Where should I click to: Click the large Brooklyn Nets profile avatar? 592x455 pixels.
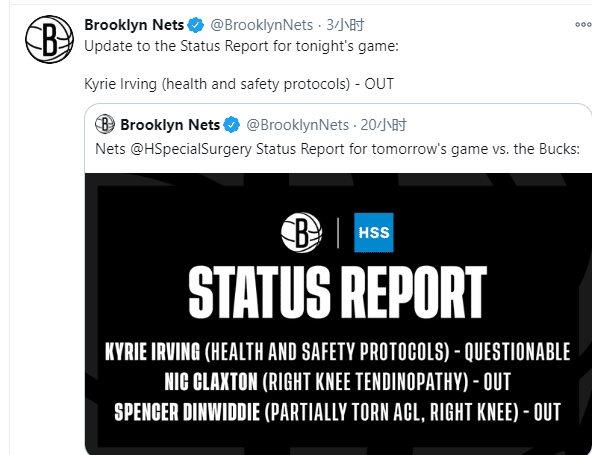click(49, 39)
